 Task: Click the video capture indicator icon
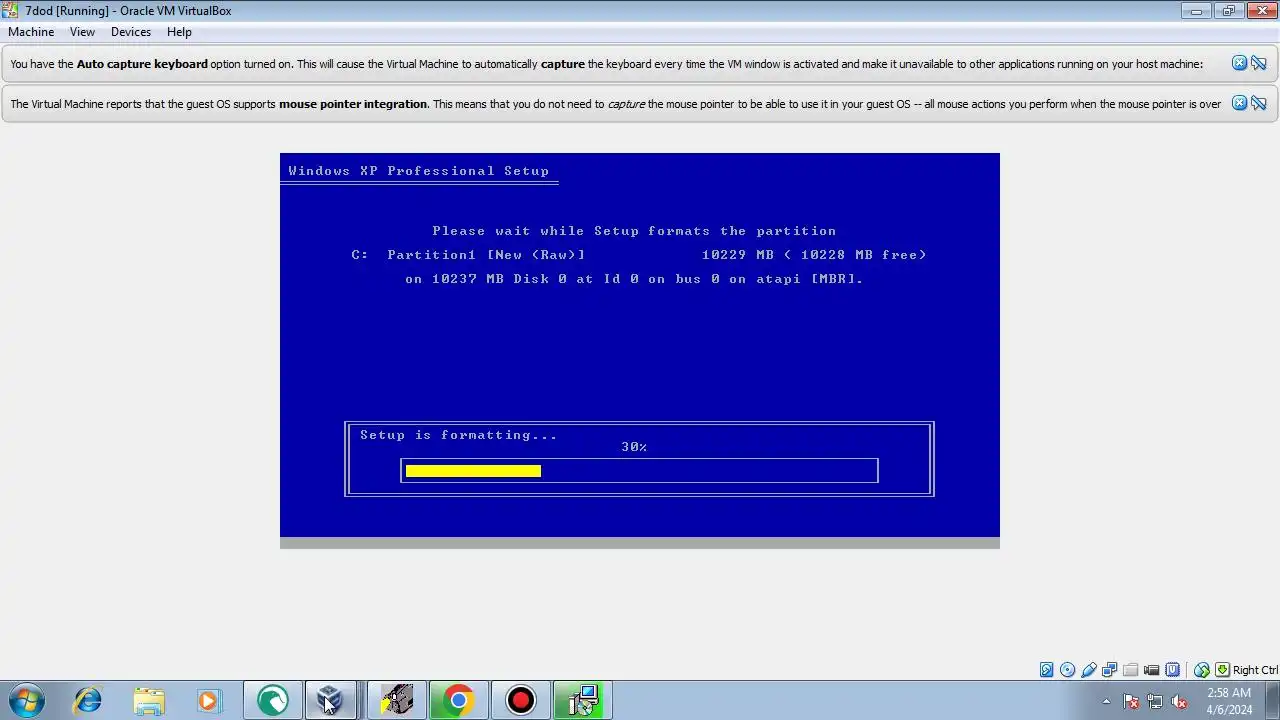[x=1152, y=670]
